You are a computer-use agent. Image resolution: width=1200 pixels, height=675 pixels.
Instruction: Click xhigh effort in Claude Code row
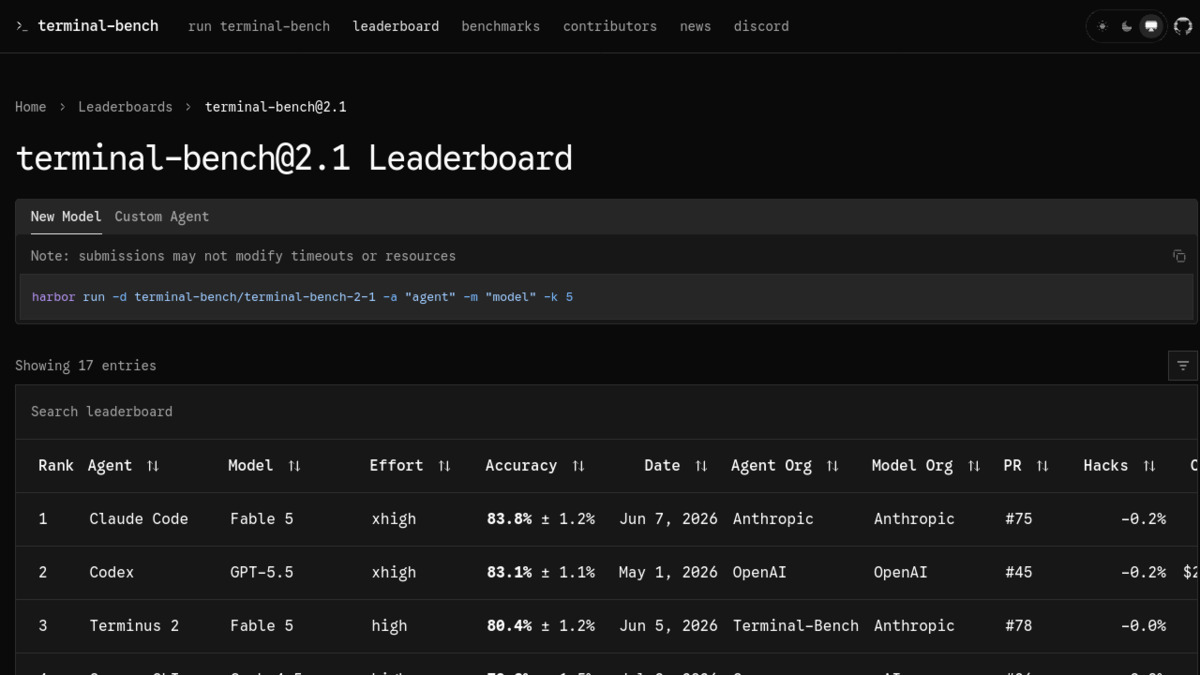(x=393, y=519)
